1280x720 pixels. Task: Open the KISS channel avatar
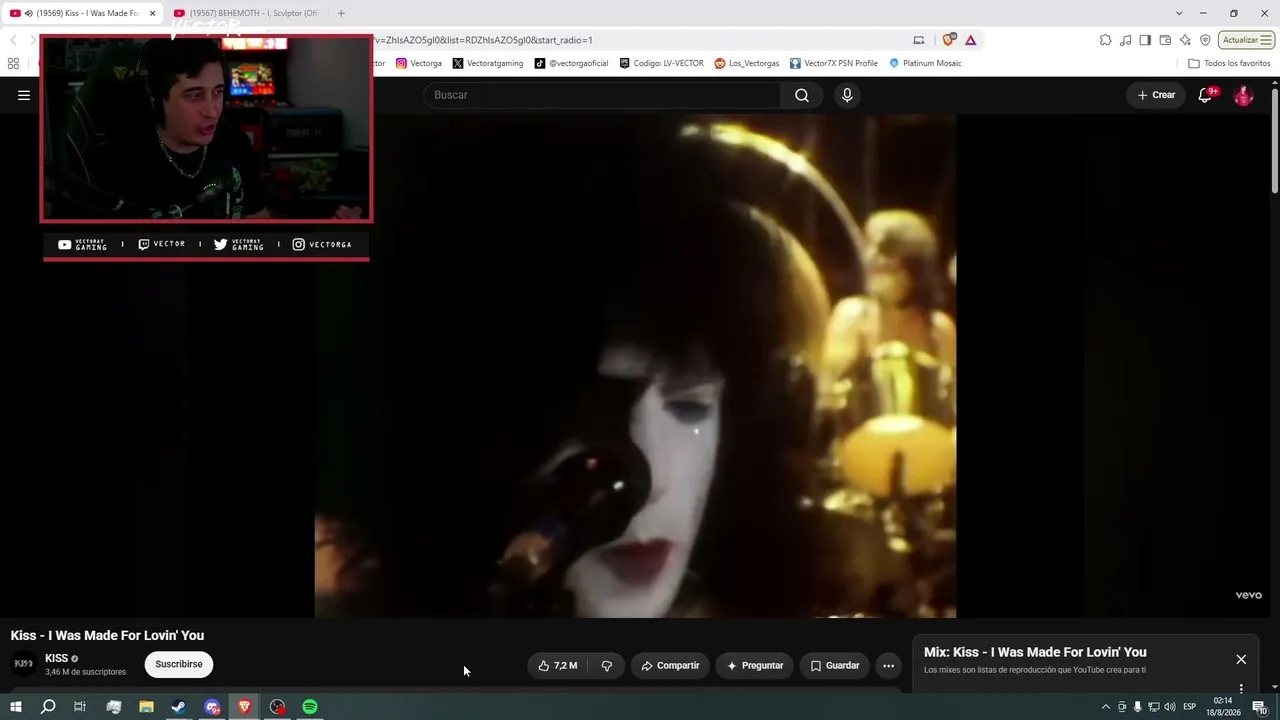(x=24, y=664)
